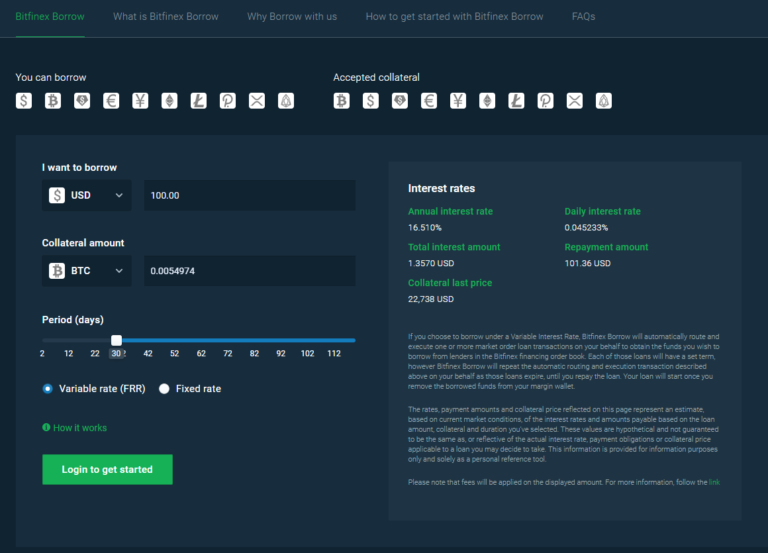Select the Variable rate (FRR) radio button
This screenshot has width=768, height=553.
pyautogui.click(x=47, y=389)
